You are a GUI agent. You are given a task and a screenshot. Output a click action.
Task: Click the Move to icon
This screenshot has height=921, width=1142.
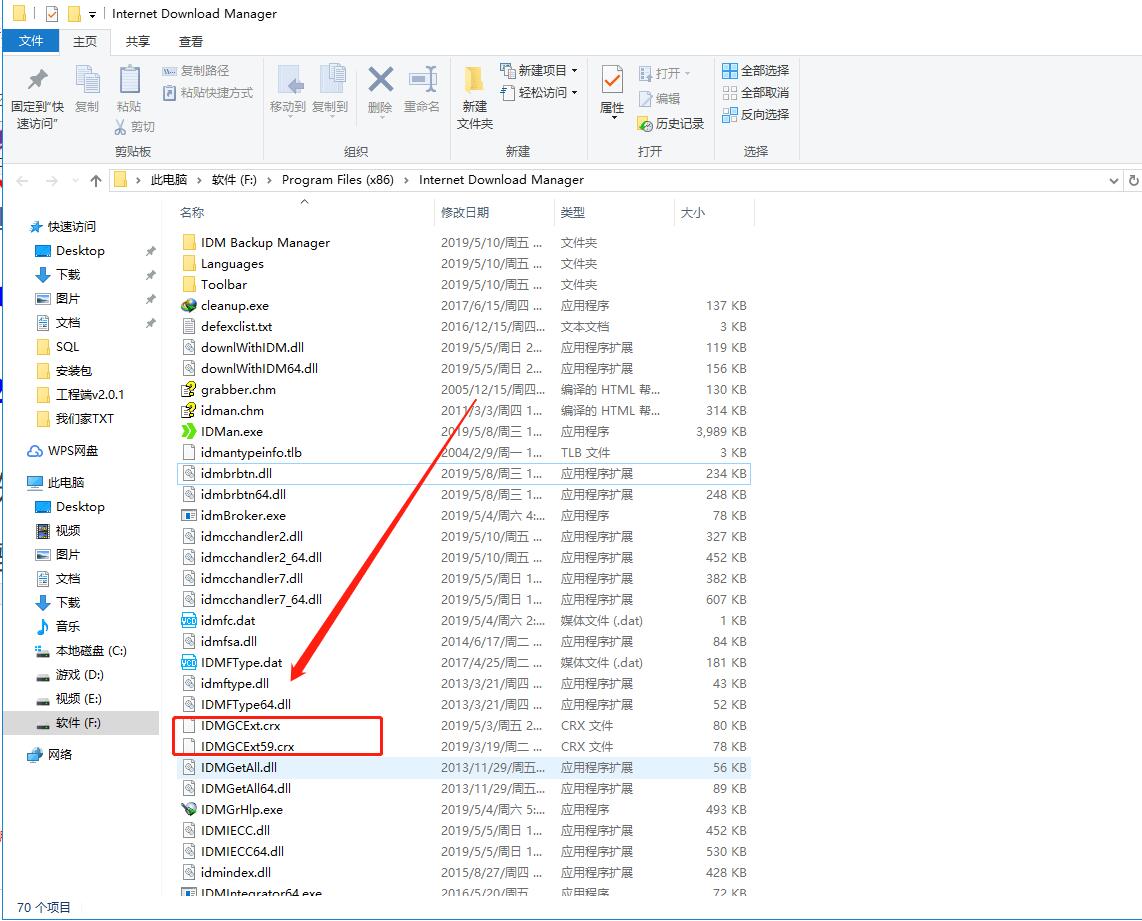291,79
